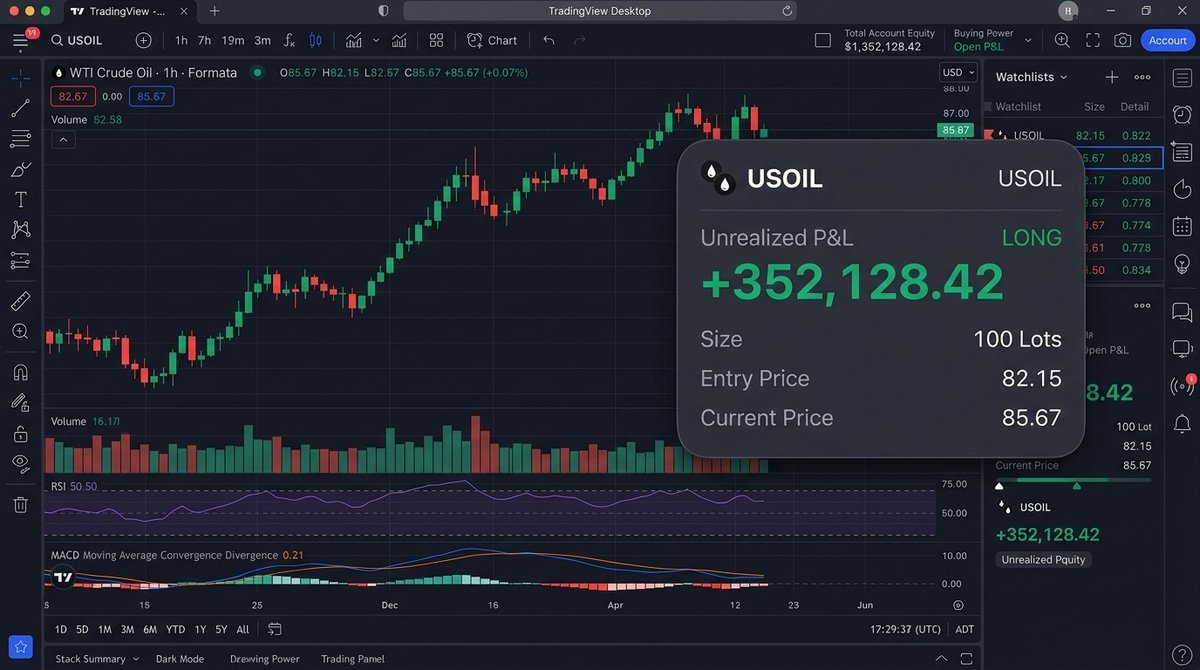Click the zoom in magnifier in top toolbar
Screen dimensions: 1200x670
[x=1062, y=40]
